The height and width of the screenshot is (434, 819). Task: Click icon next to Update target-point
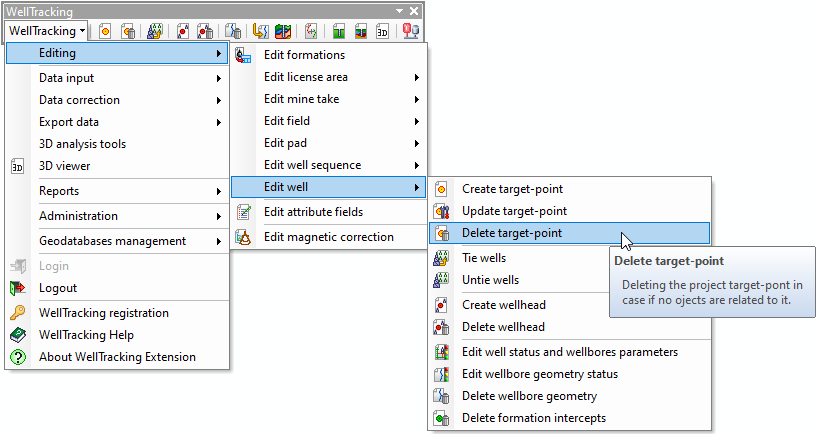coord(441,211)
